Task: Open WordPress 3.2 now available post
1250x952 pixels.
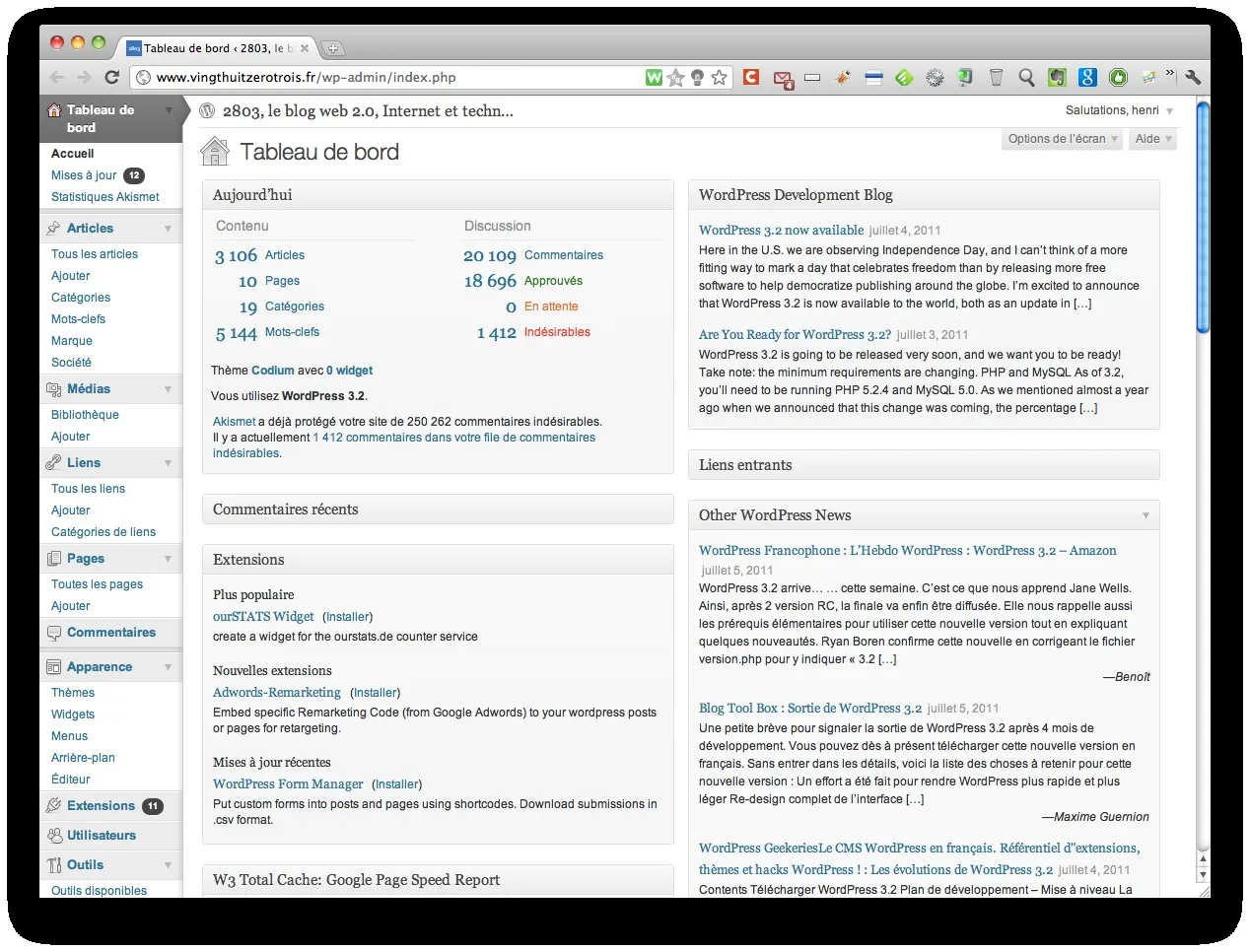Action: click(781, 230)
